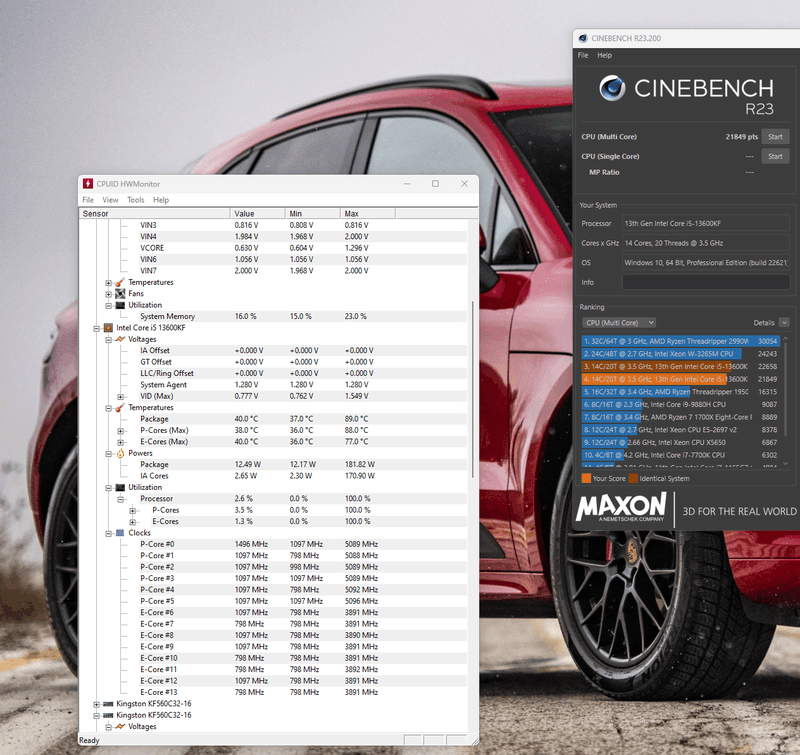800x755 pixels.
Task: Click the Cinebench R23.200 title bar app icon
Action: coord(583,38)
